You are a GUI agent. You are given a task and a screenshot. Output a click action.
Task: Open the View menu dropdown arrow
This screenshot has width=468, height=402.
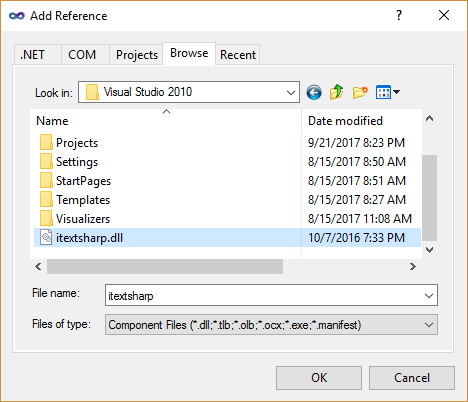point(396,92)
